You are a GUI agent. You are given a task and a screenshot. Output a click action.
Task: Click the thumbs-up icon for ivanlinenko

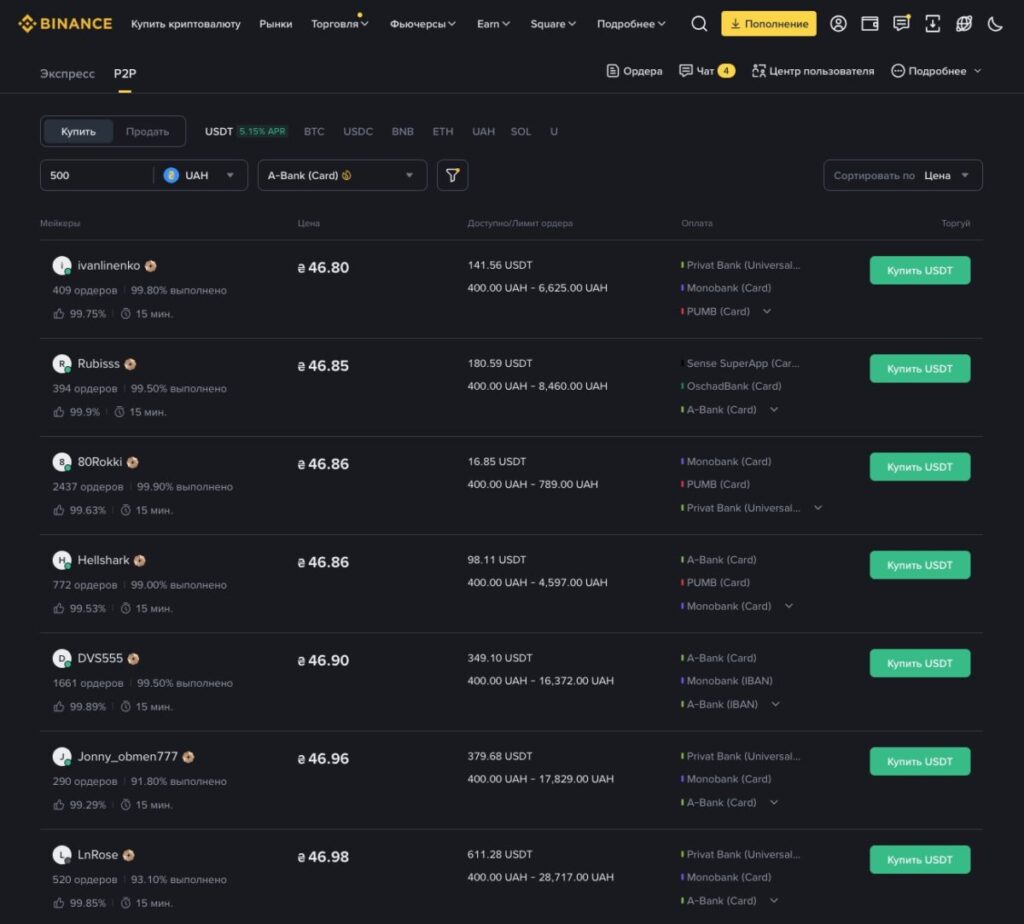59,313
